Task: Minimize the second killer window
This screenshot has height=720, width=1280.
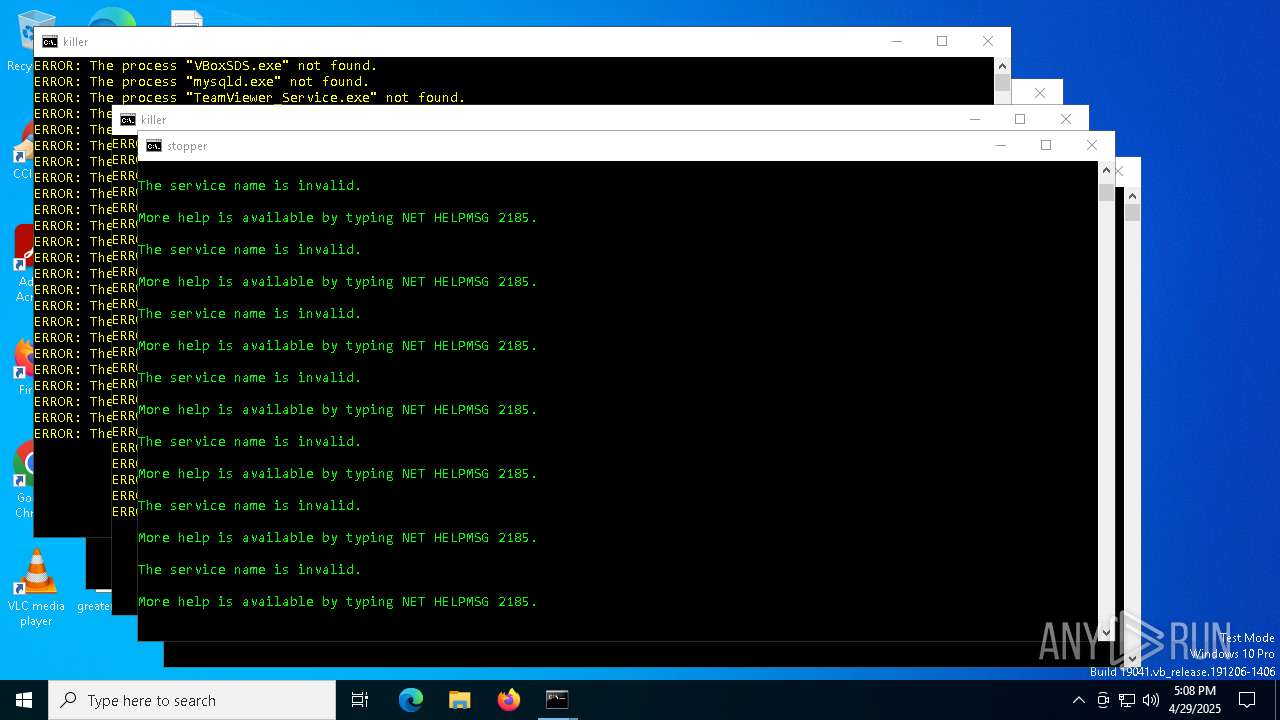Action: 974,119
